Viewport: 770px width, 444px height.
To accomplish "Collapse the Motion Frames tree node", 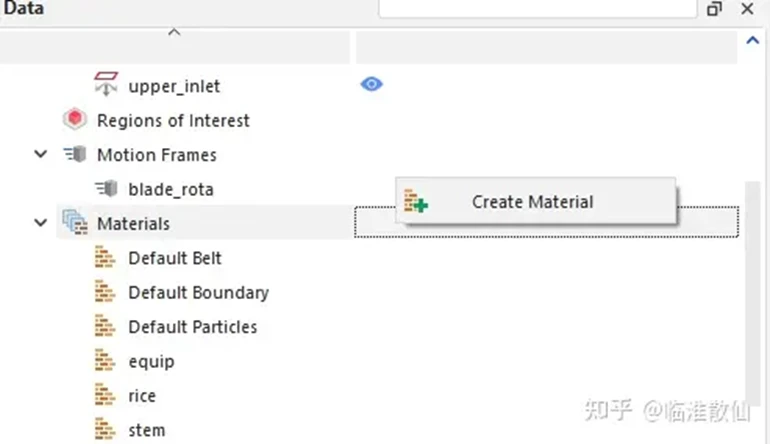I will 41,154.
